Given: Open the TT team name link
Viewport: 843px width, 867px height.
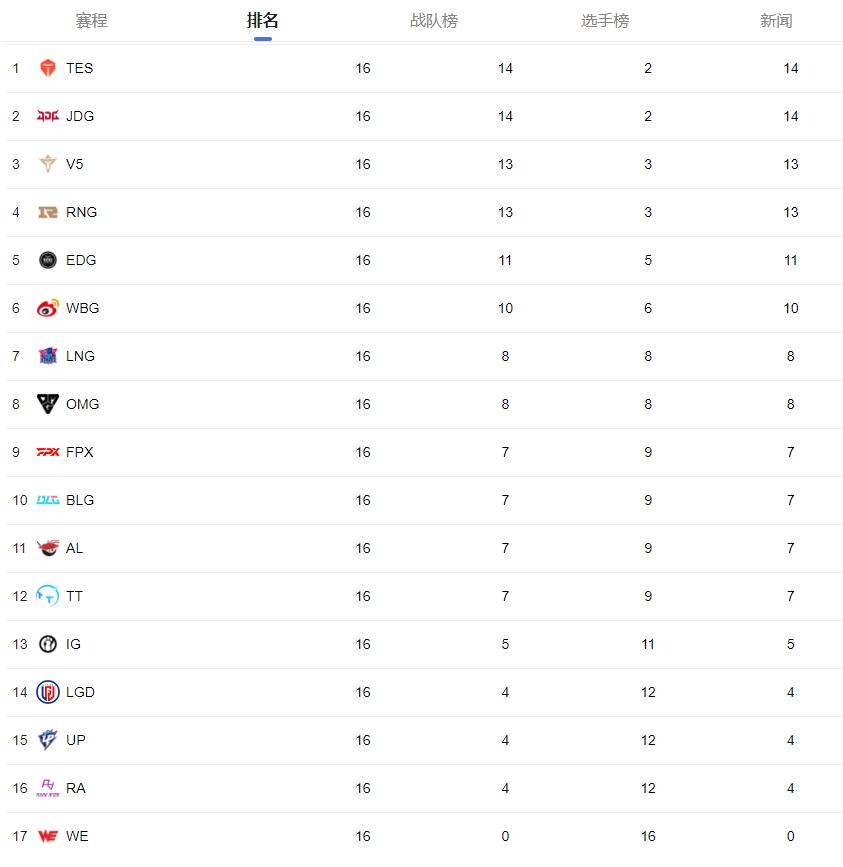Looking at the screenshot, I should [x=74, y=596].
